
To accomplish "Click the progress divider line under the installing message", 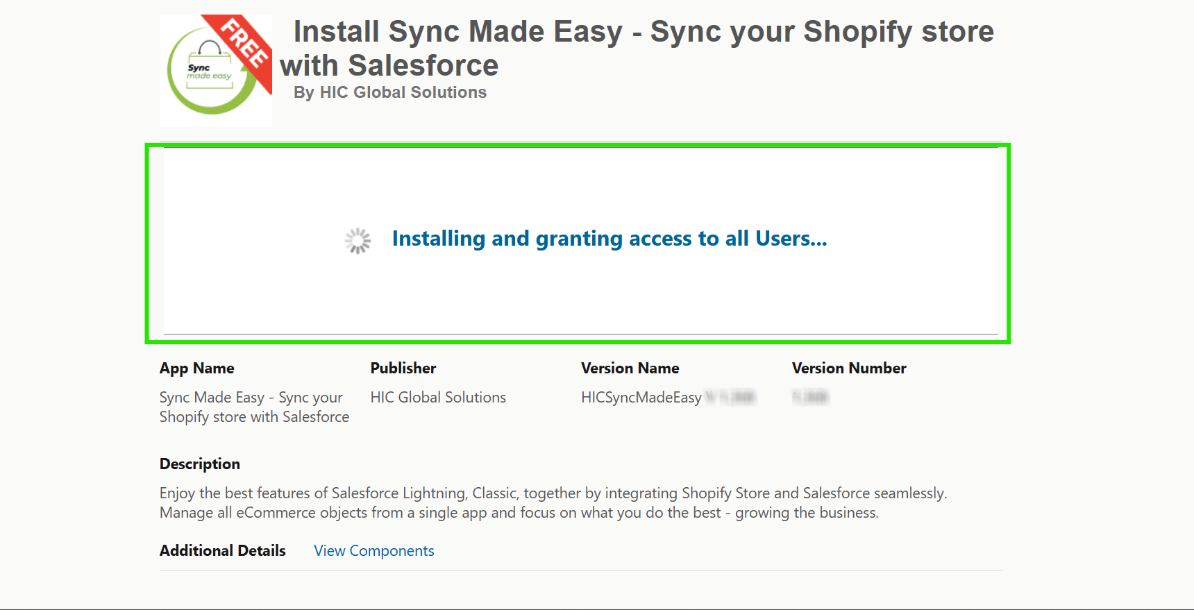I will (580, 334).
